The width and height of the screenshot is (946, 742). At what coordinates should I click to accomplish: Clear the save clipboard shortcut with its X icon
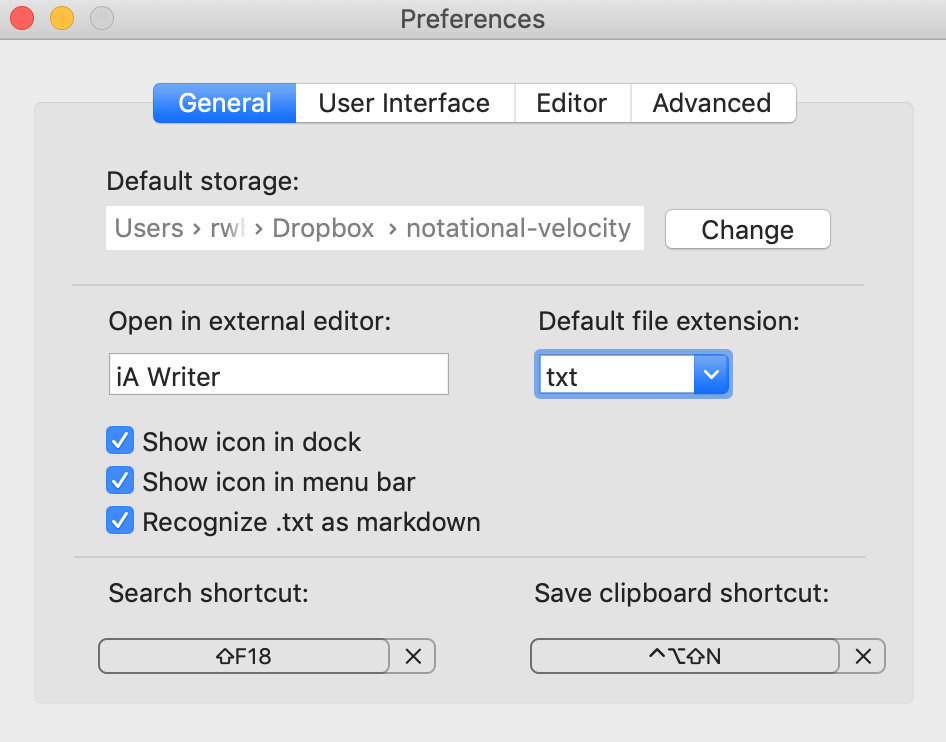[862, 656]
